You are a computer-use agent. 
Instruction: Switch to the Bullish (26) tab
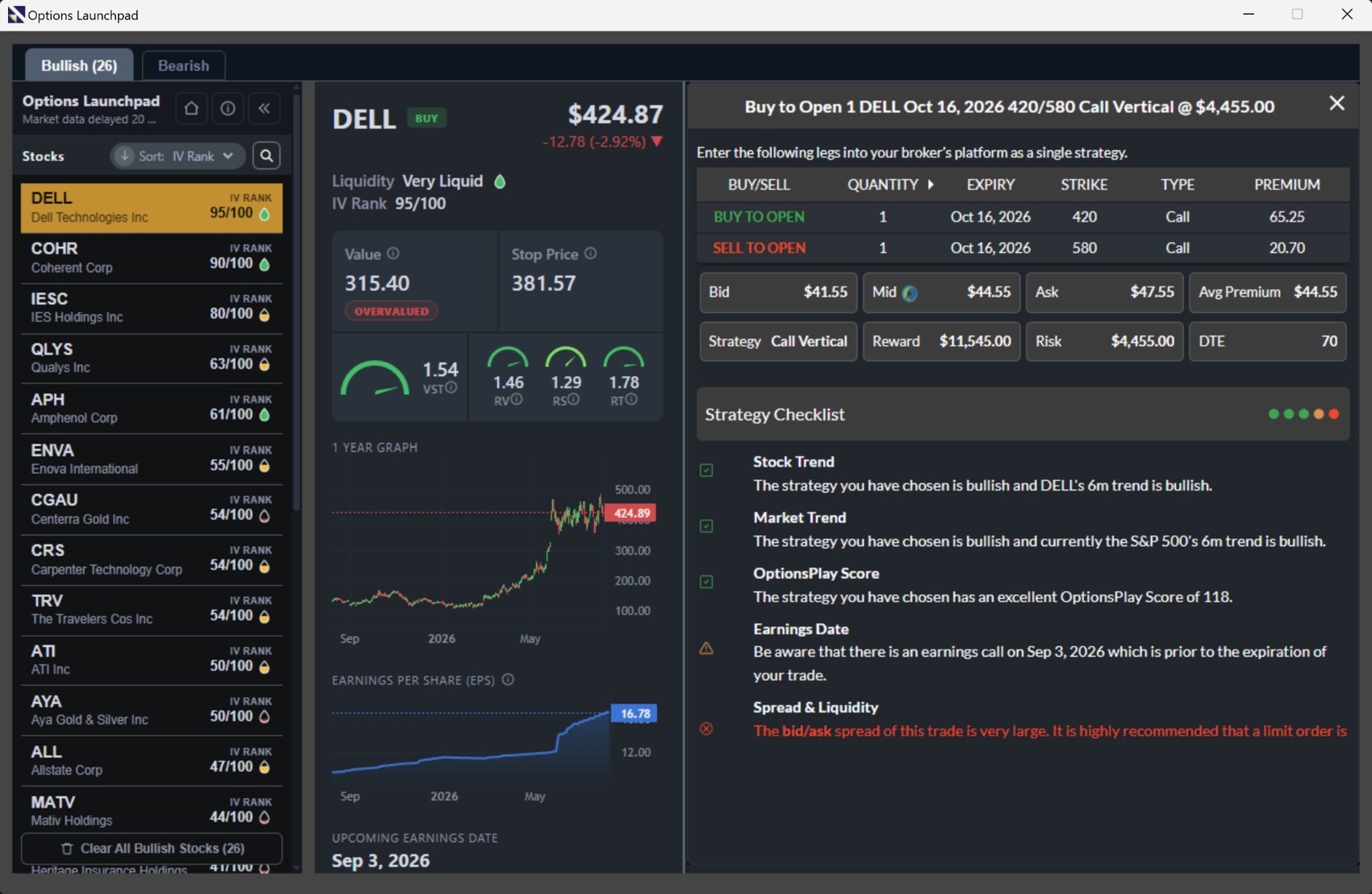(79, 65)
